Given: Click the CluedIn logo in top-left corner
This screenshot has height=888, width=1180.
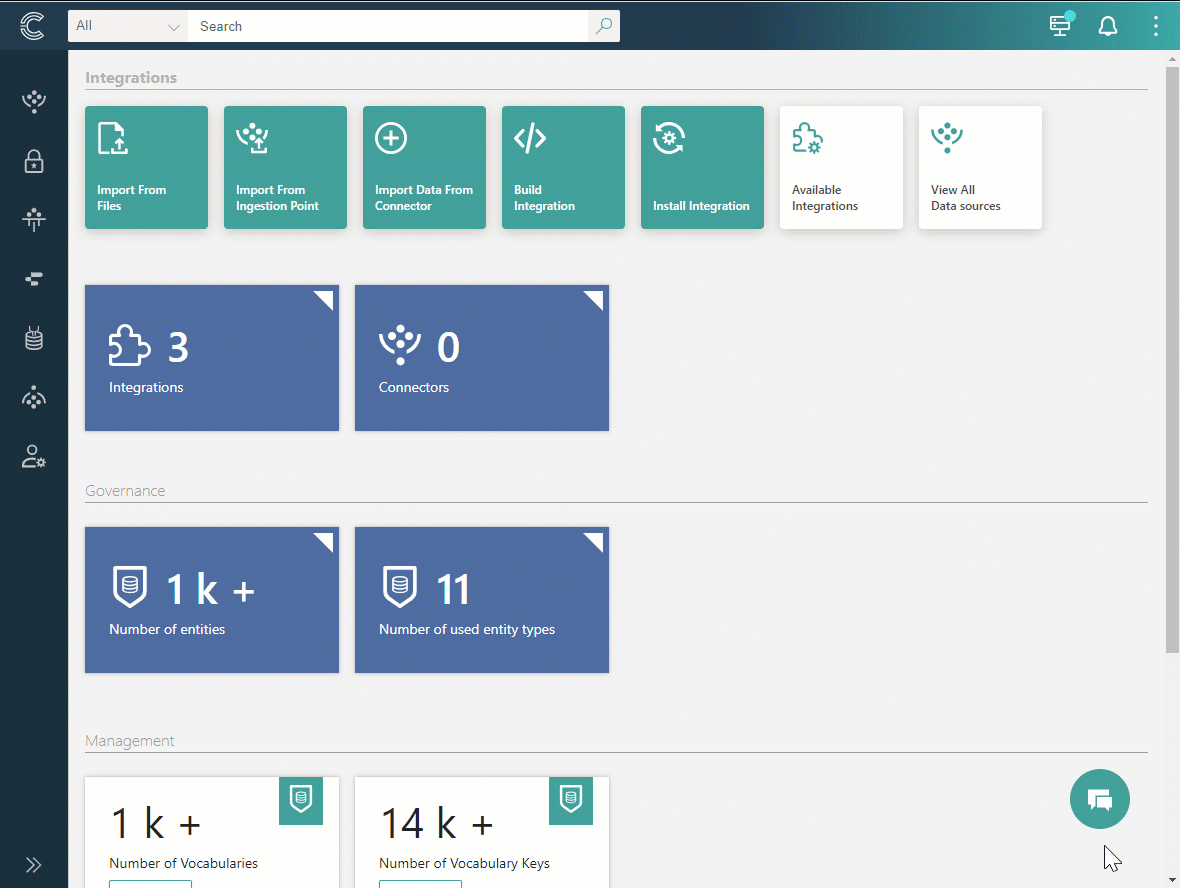Looking at the screenshot, I should coord(33,26).
